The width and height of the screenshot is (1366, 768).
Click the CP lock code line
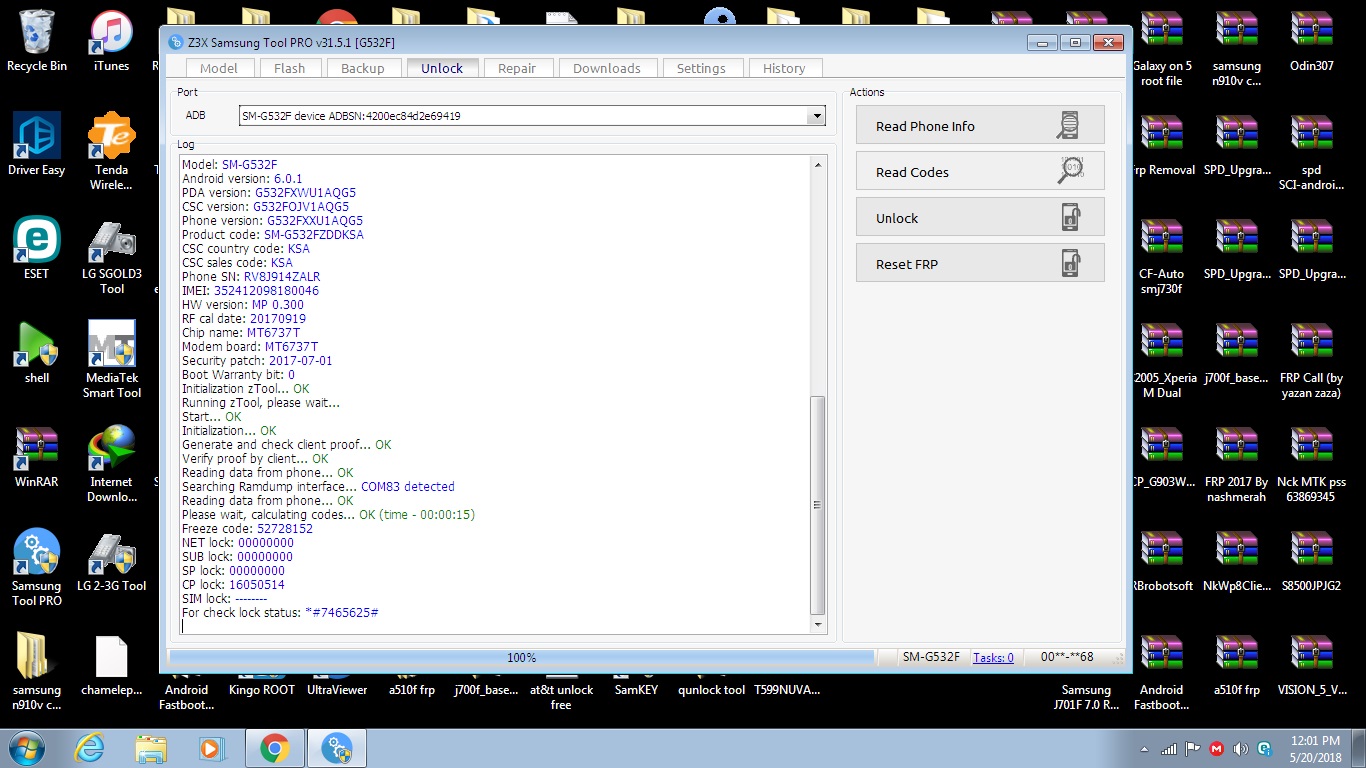pos(233,585)
